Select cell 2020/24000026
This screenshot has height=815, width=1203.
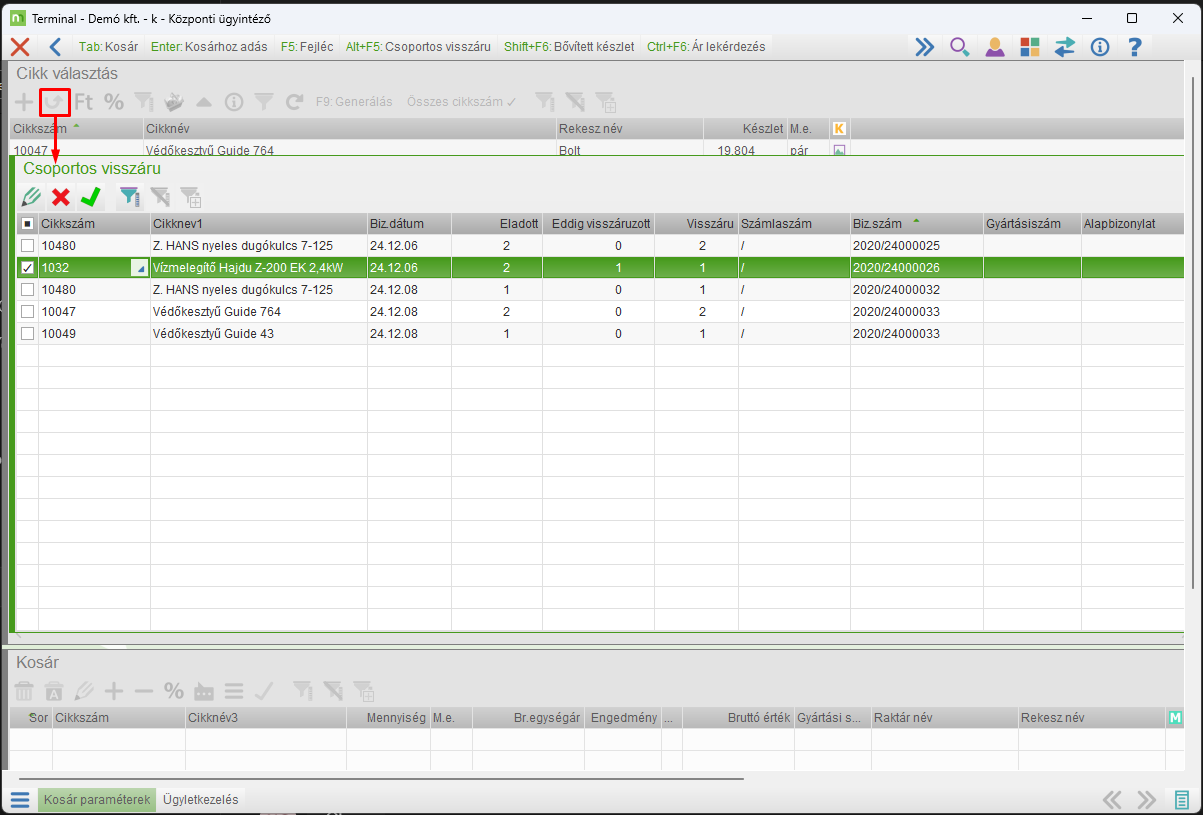click(916, 267)
